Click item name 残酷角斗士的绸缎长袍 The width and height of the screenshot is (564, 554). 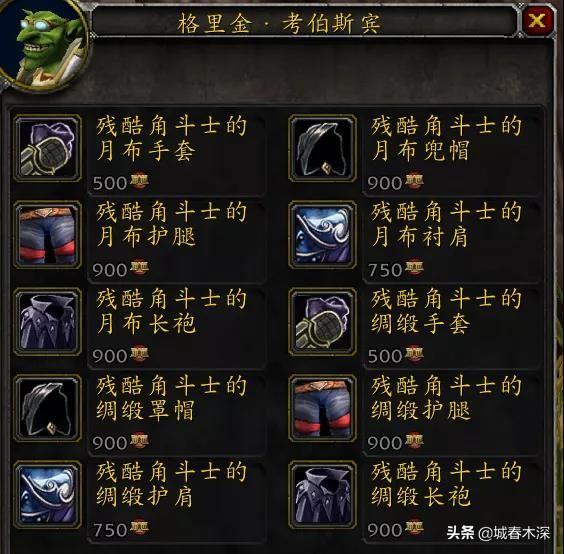tap(446, 484)
